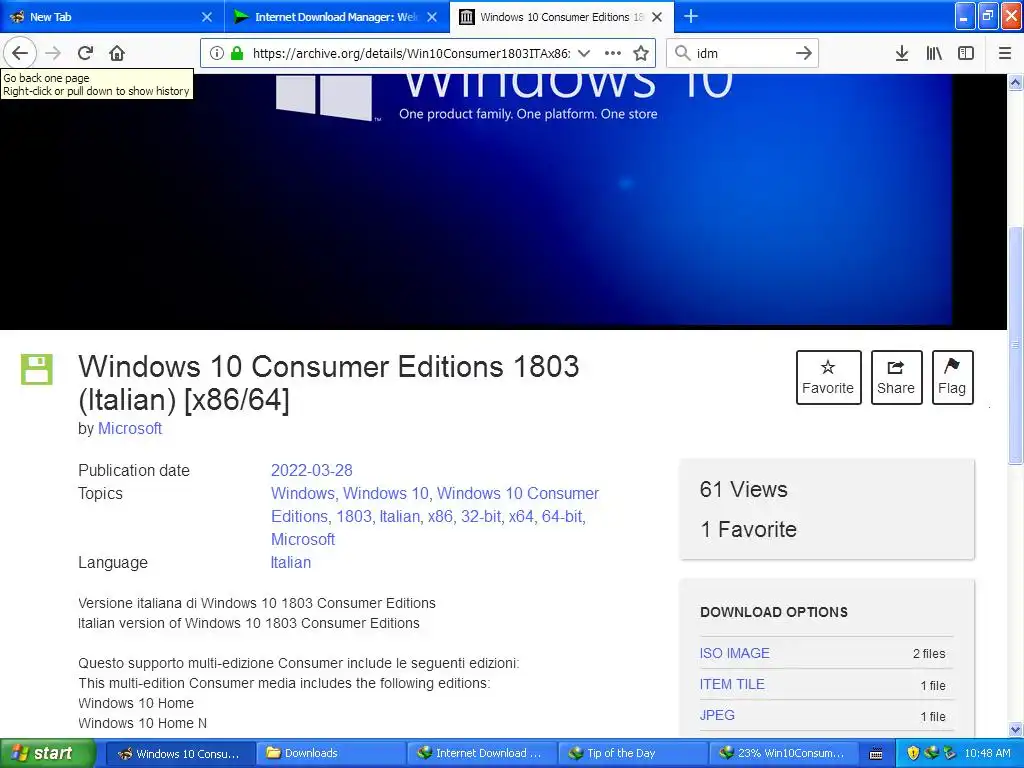Open the Downloads folder from taskbar
This screenshot has width=1024, height=768.
tap(330, 753)
